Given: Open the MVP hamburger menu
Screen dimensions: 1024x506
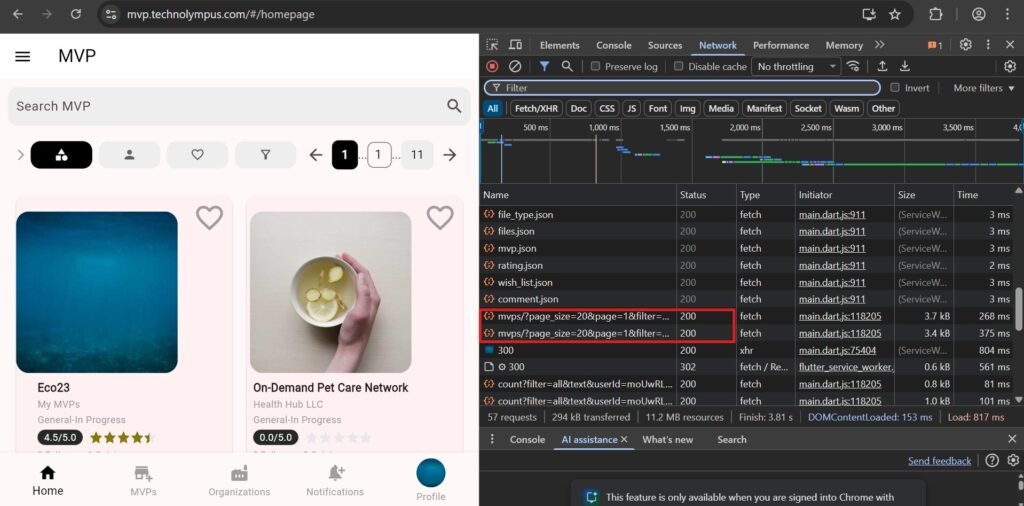Looking at the screenshot, I should pos(23,56).
